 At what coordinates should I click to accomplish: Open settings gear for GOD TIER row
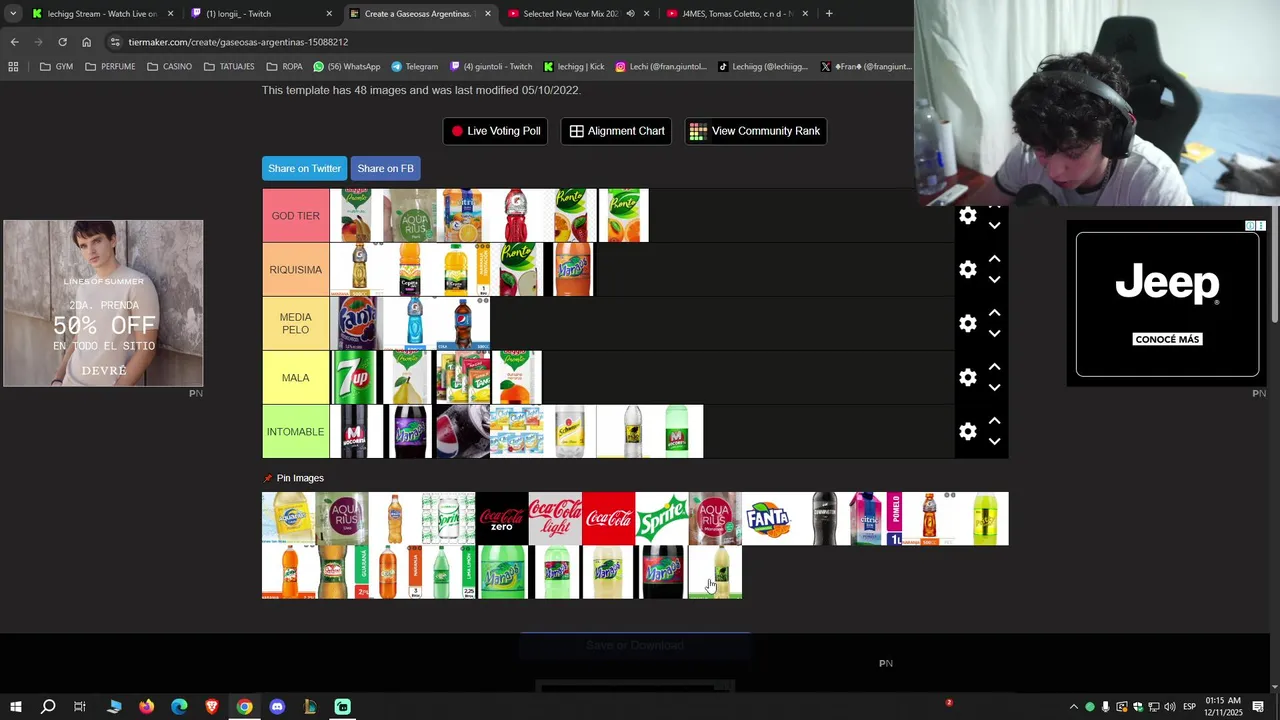click(968, 216)
